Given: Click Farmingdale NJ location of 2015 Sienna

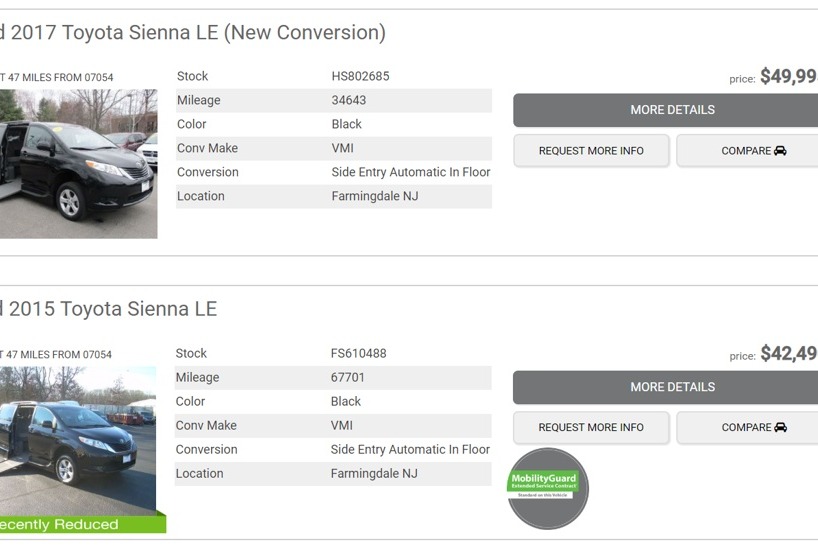Looking at the screenshot, I should point(374,474).
